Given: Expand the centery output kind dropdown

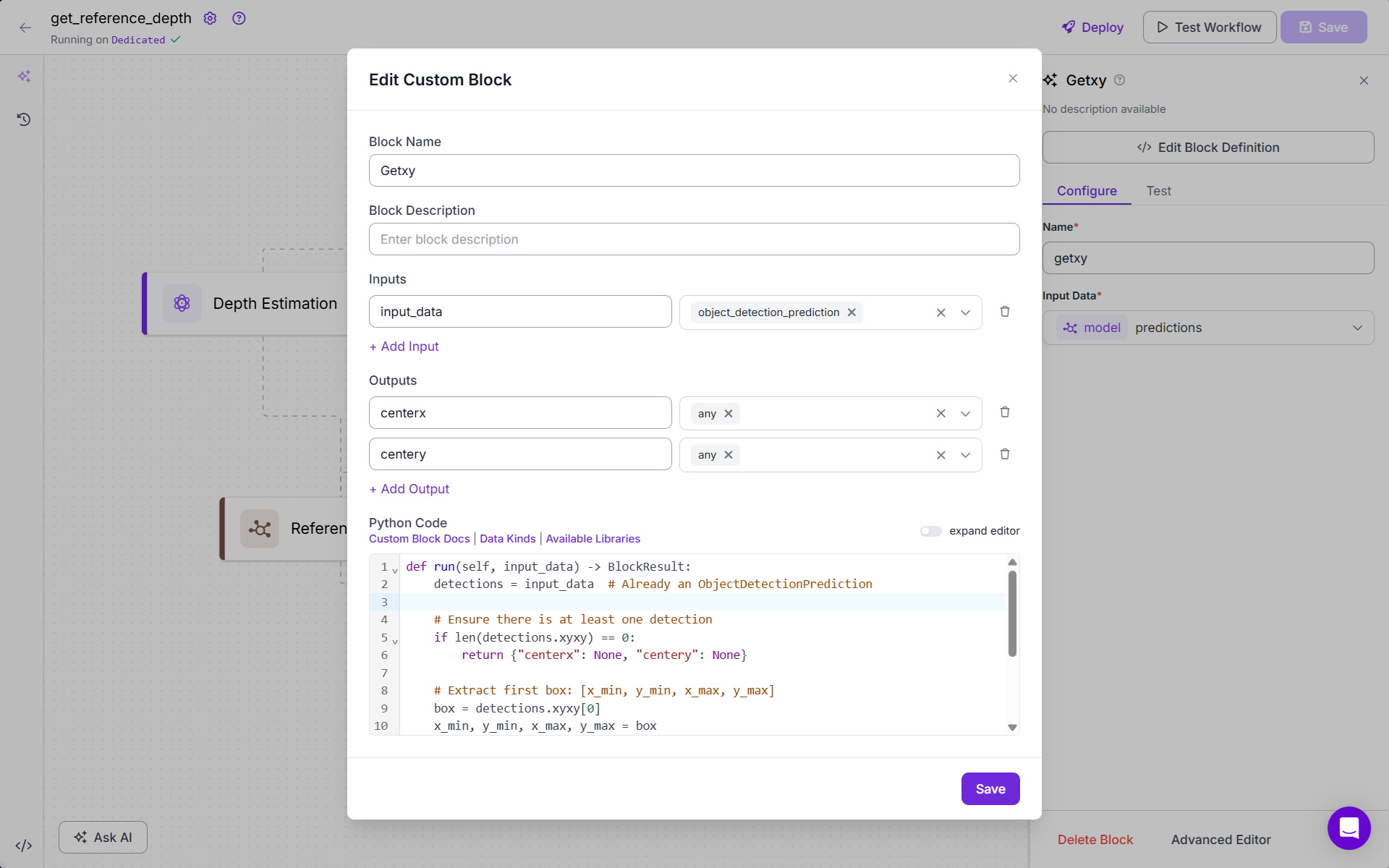Looking at the screenshot, I should [965, 455].
